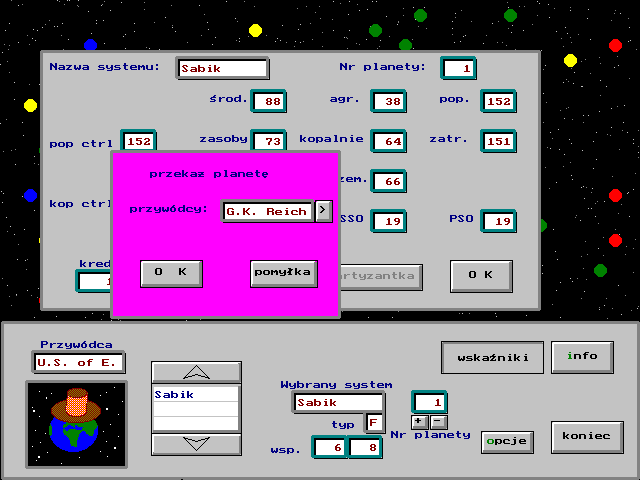
Task: Click the G.K. Reich leader field
Action: (x=267, y=211)
